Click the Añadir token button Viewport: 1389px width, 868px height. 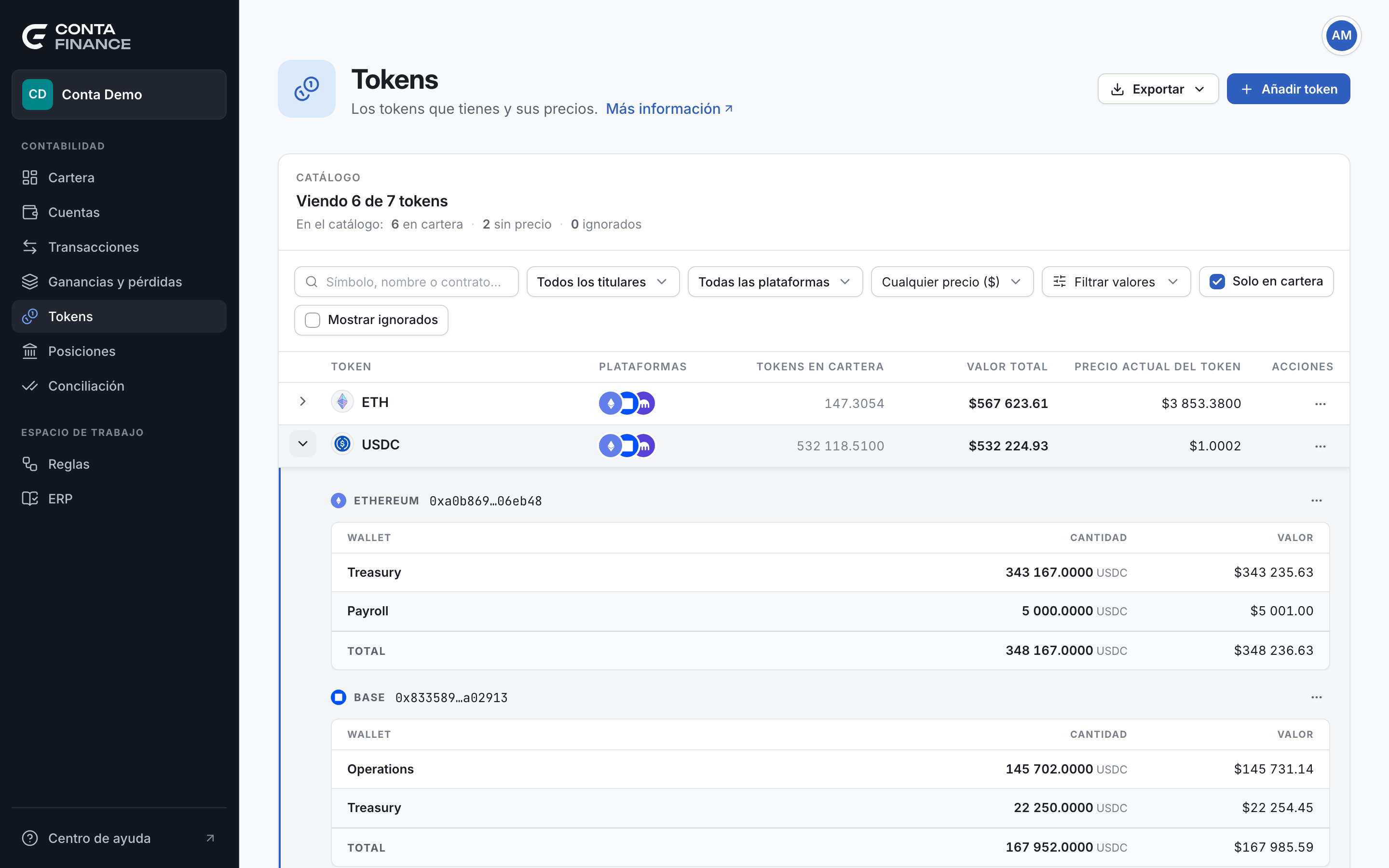(1288, 89)
